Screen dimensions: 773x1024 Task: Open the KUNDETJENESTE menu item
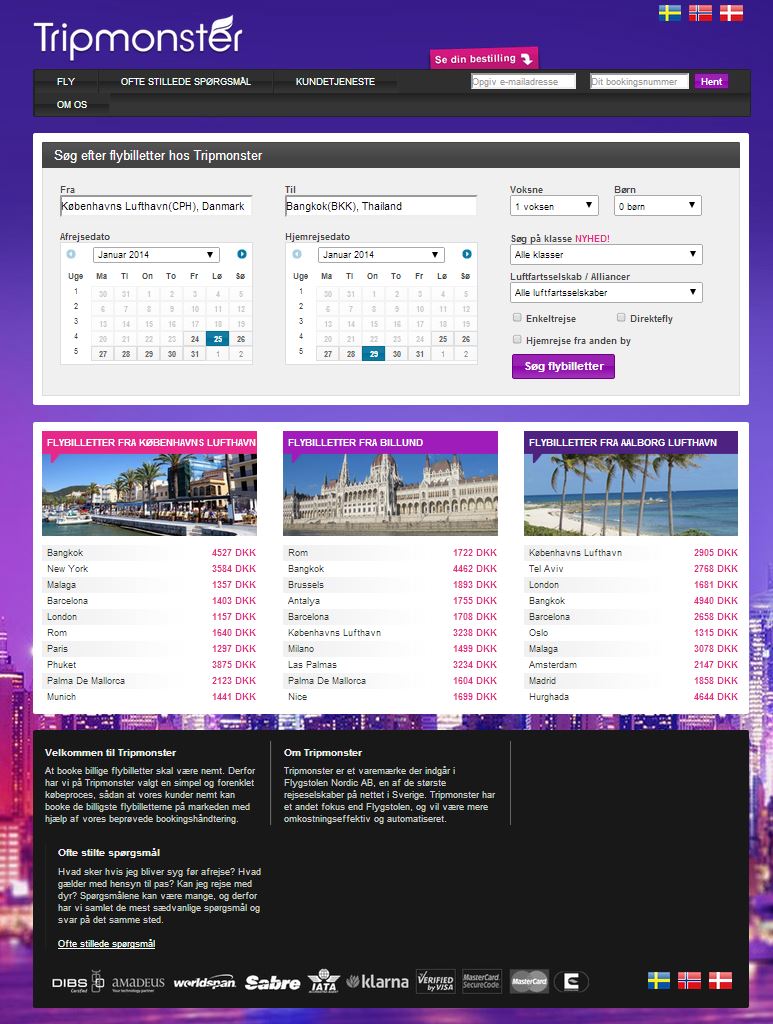click(335, 82)
